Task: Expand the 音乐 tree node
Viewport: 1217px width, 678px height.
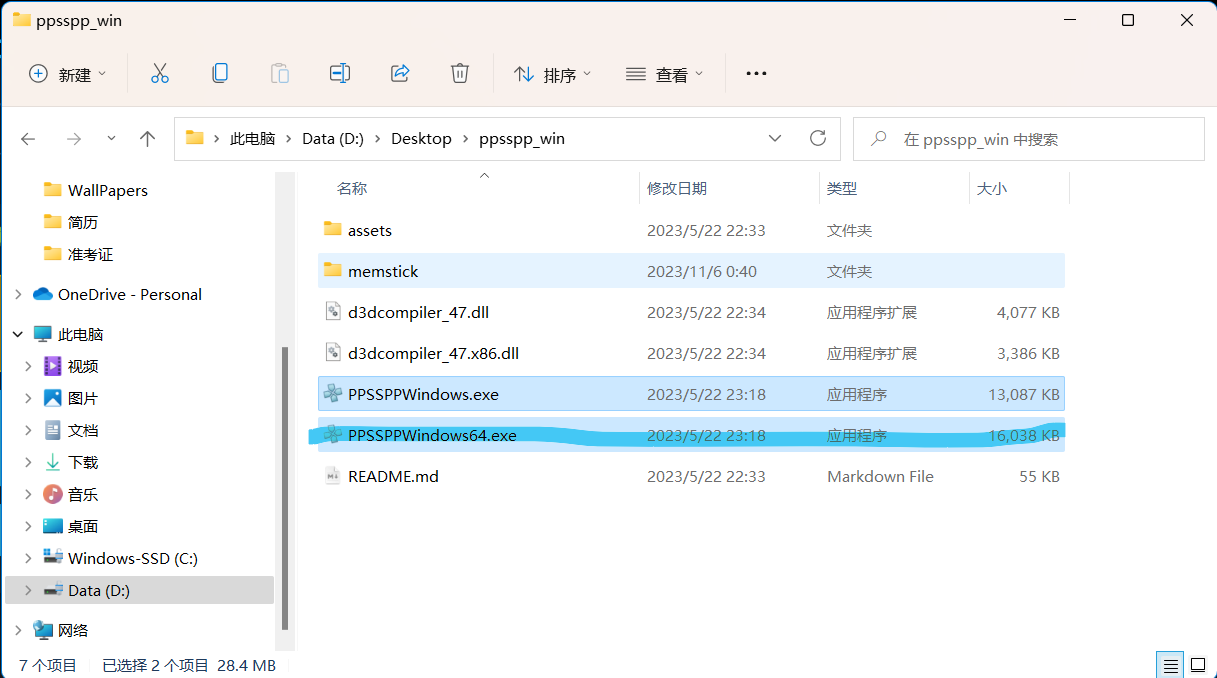Action: pos(28,494)
